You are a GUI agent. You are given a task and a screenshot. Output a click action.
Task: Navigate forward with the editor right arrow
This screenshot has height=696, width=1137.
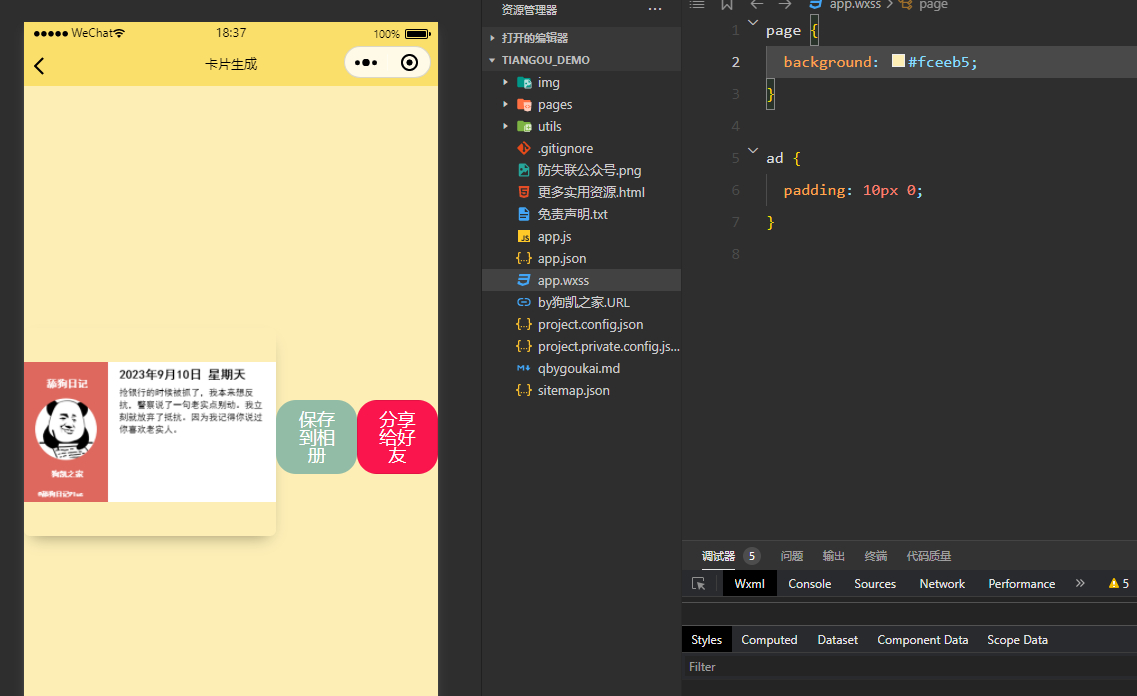[785, 5]
